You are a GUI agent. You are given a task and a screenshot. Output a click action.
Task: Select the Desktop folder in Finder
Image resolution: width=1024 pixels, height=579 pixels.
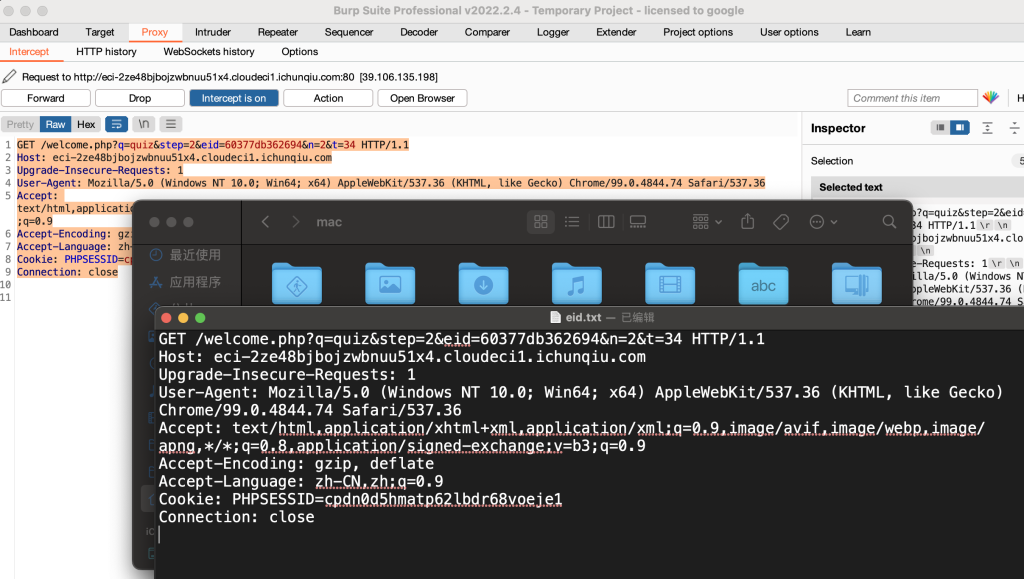point(857,284)
